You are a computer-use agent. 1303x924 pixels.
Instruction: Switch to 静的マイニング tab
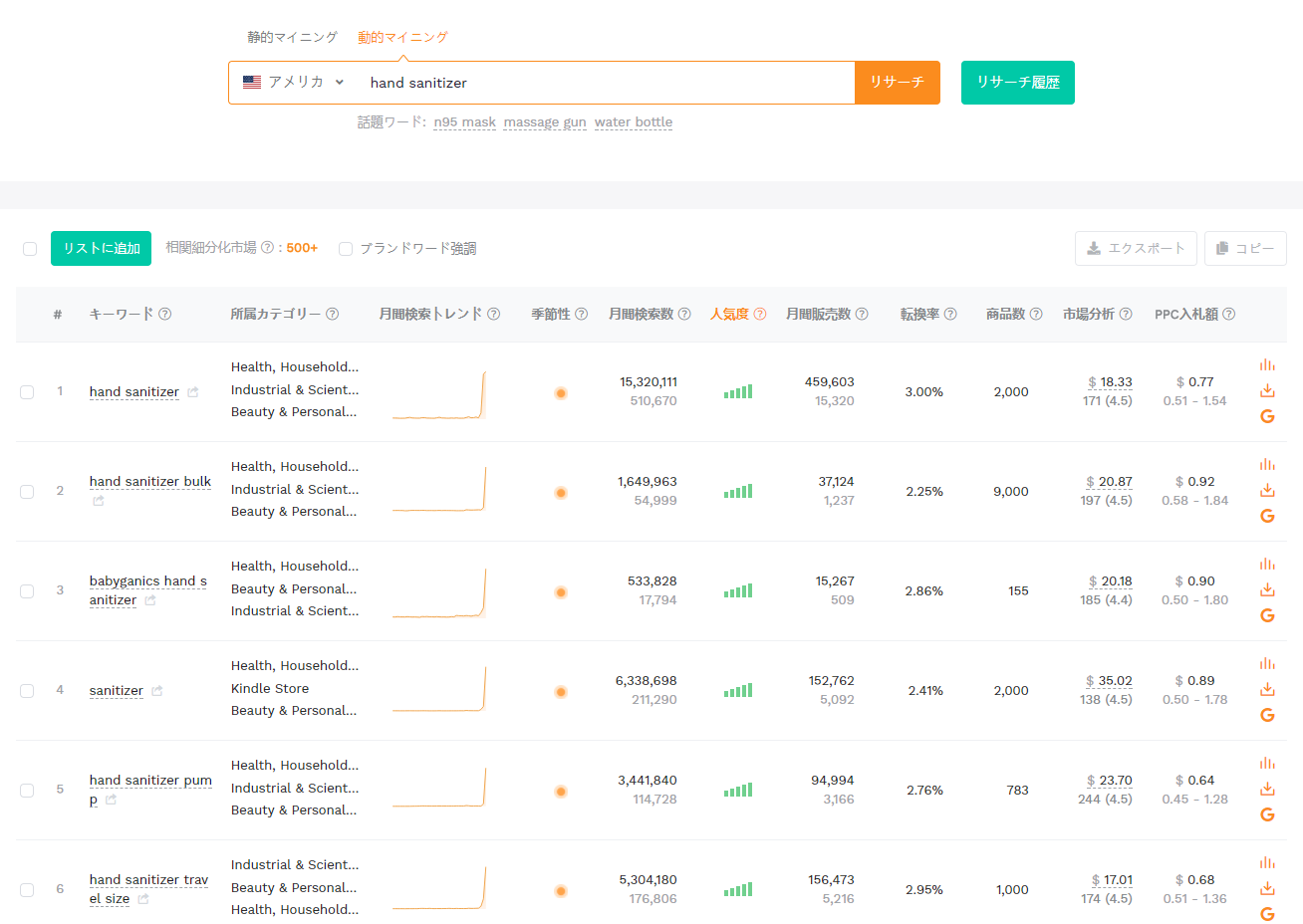point(293,37)
